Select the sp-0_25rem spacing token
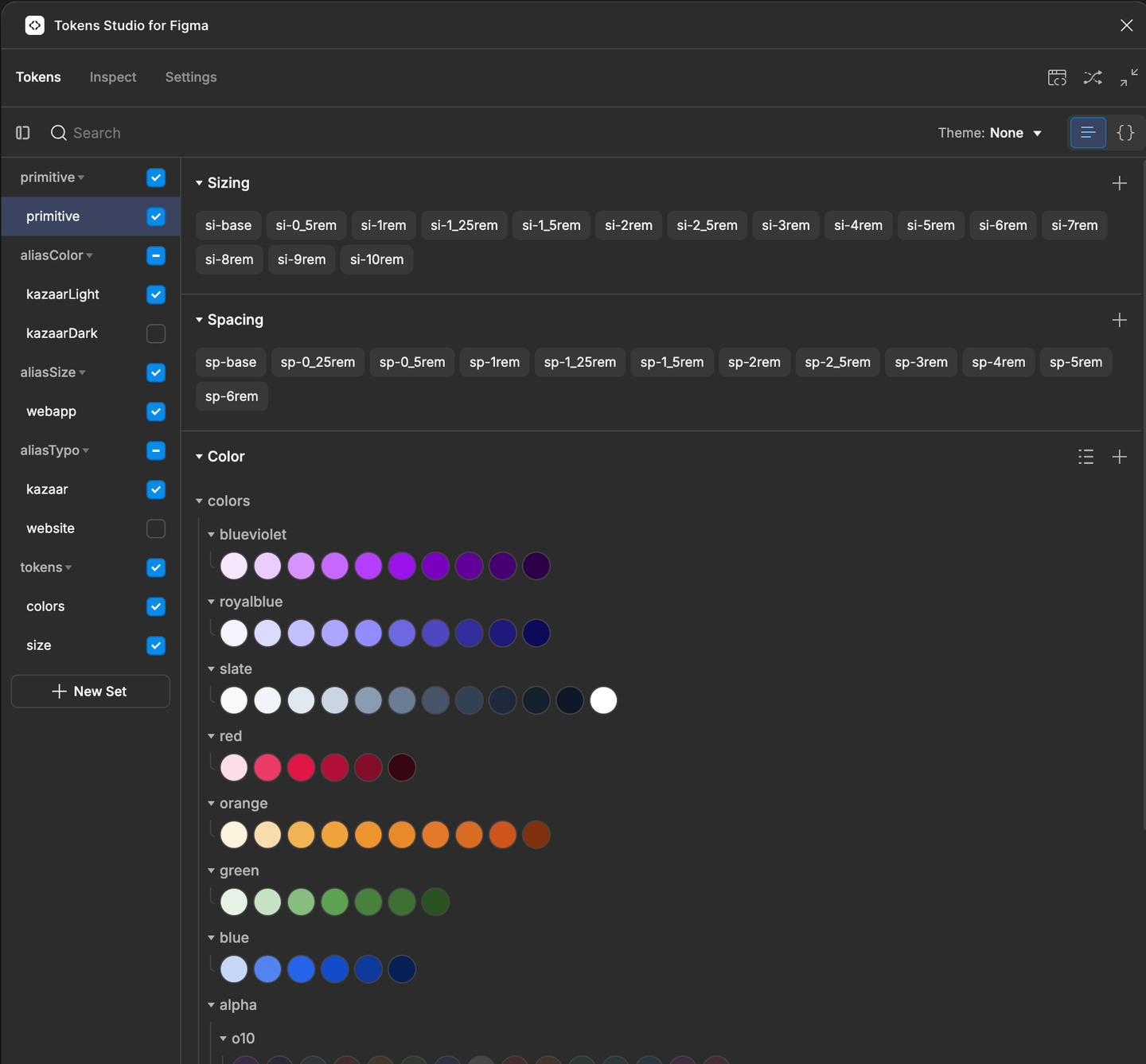Screen dimensions: 1146x1064 point(318,362)
